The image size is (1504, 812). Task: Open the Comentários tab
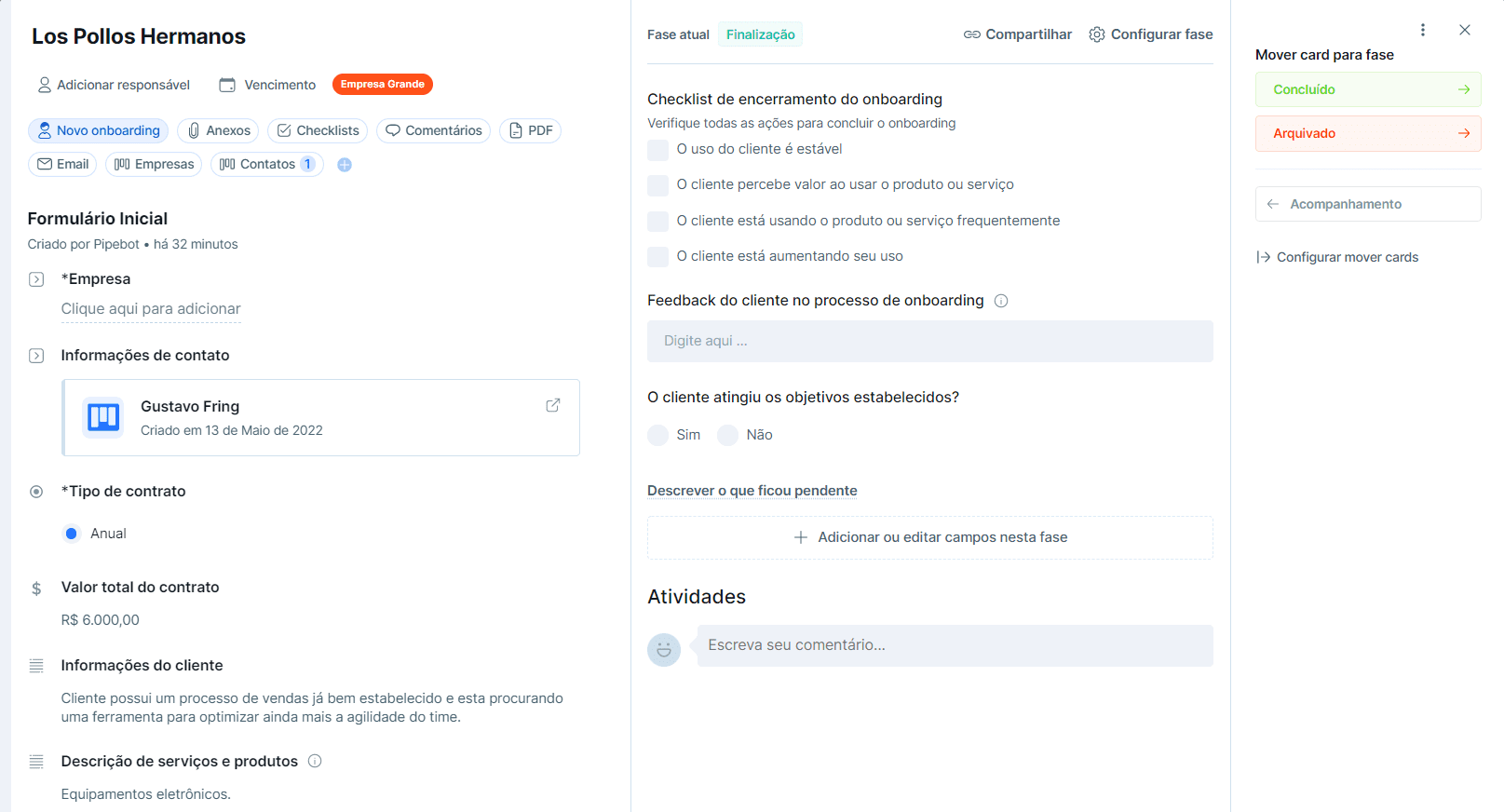(x=433, y=130)
